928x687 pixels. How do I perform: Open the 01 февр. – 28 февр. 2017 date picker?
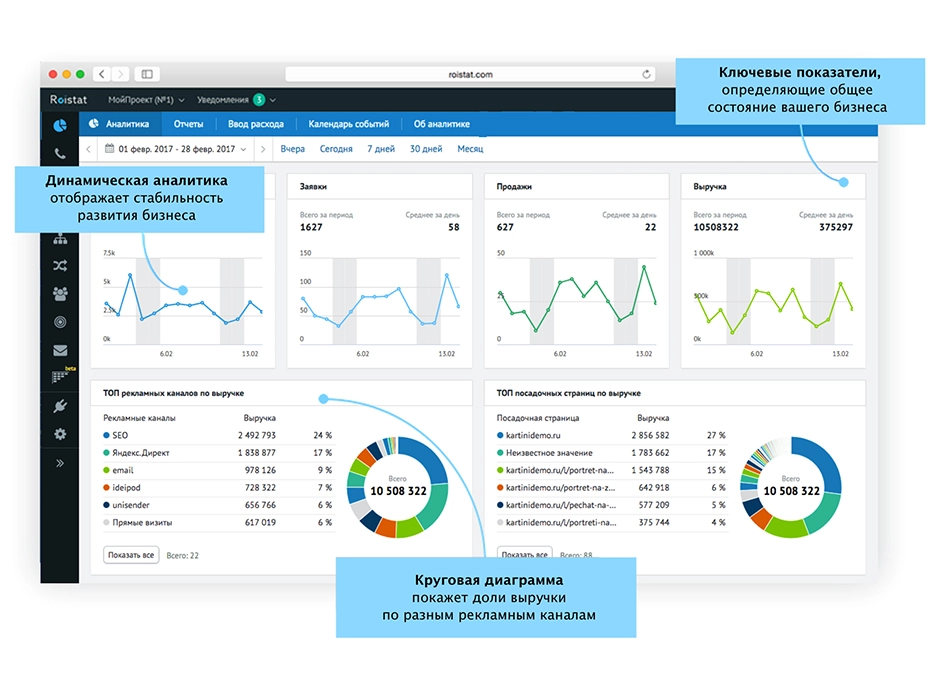coord(176,149)
